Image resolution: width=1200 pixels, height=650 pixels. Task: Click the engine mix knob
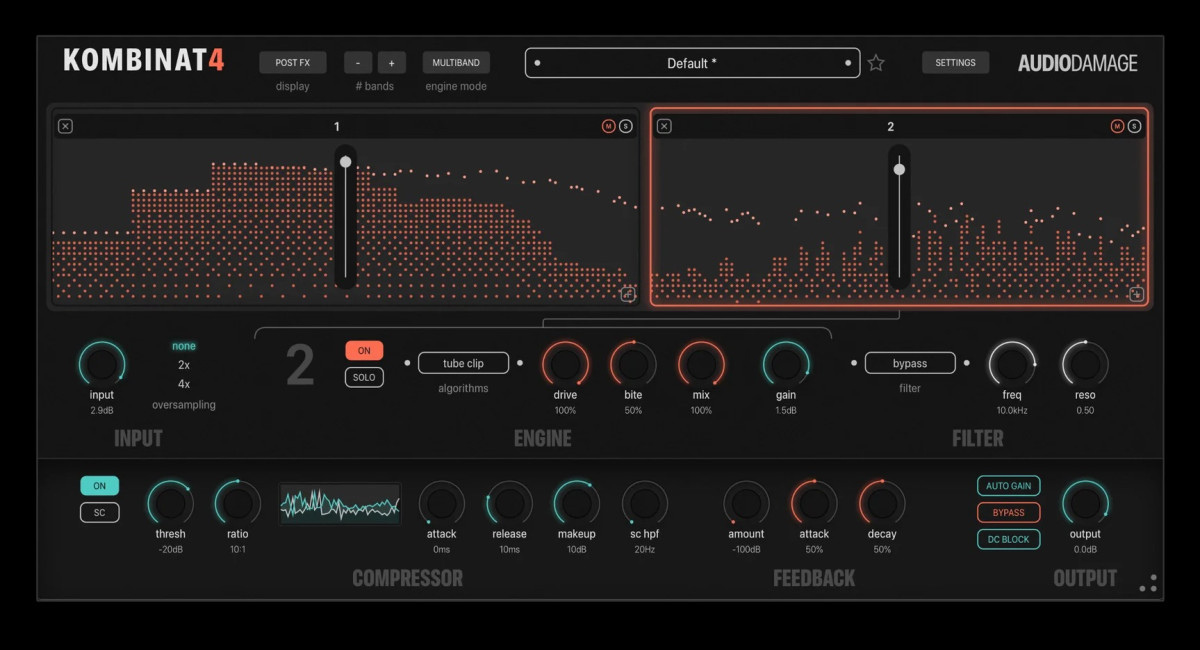coord(701,365)
